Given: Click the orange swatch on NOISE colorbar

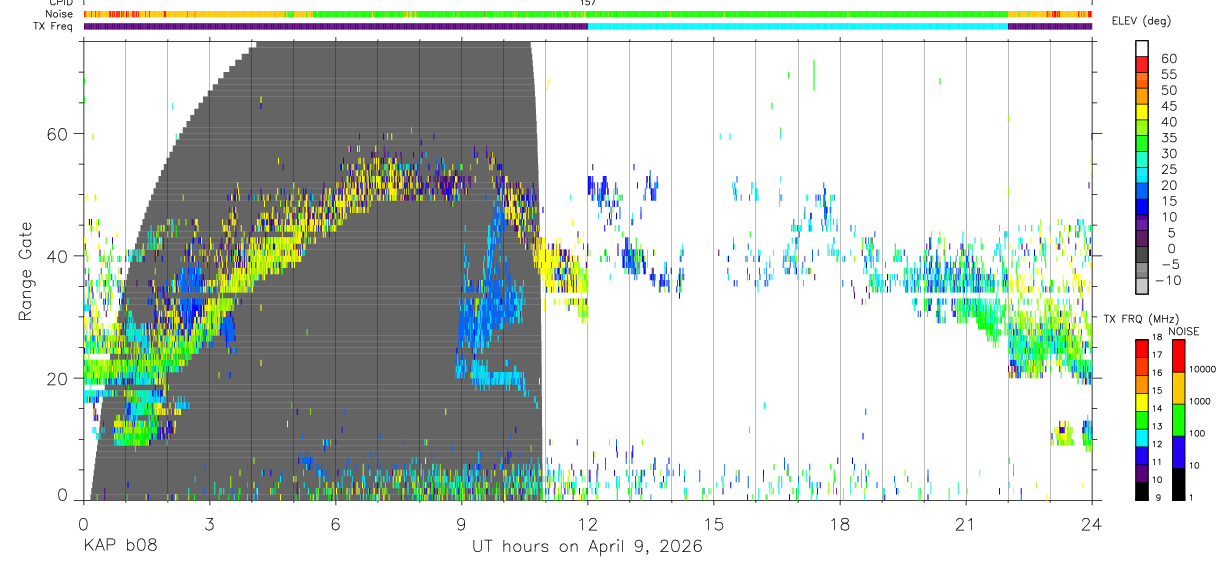Looking at the screenshot, I should tap(1177, 387).
